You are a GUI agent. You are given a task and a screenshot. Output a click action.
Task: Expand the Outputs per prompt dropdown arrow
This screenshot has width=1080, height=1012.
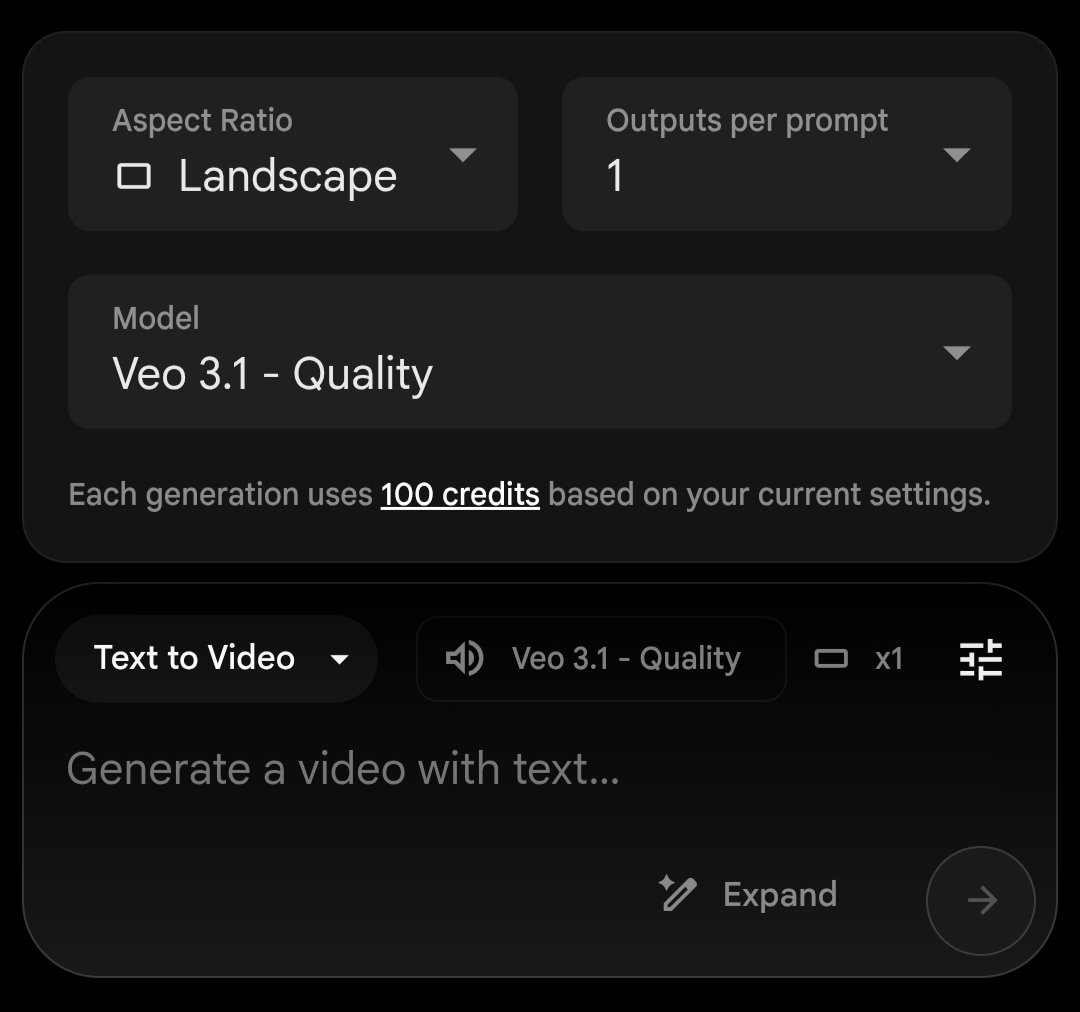[956, 155]
